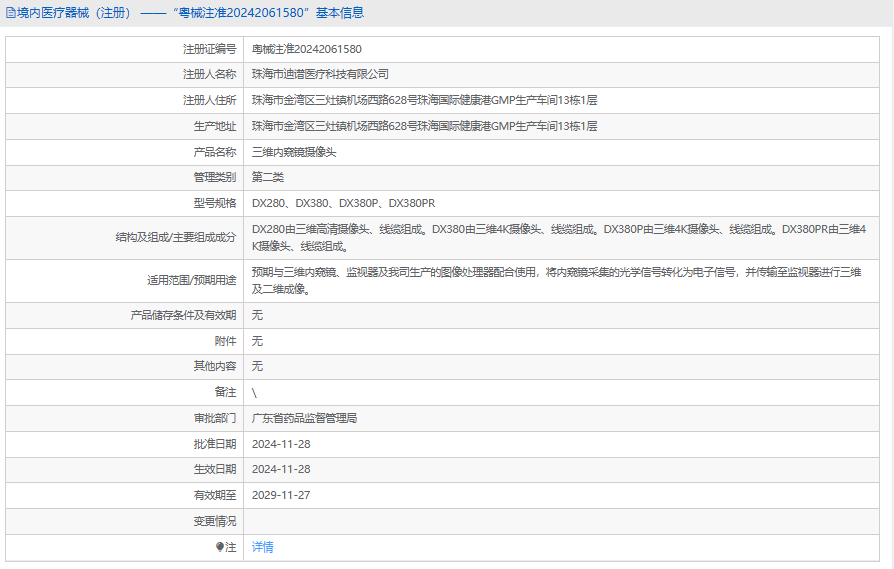Click the lightbulb icon next to 注
This screenshot has width=894, height=569.
[x=220, y=547]
